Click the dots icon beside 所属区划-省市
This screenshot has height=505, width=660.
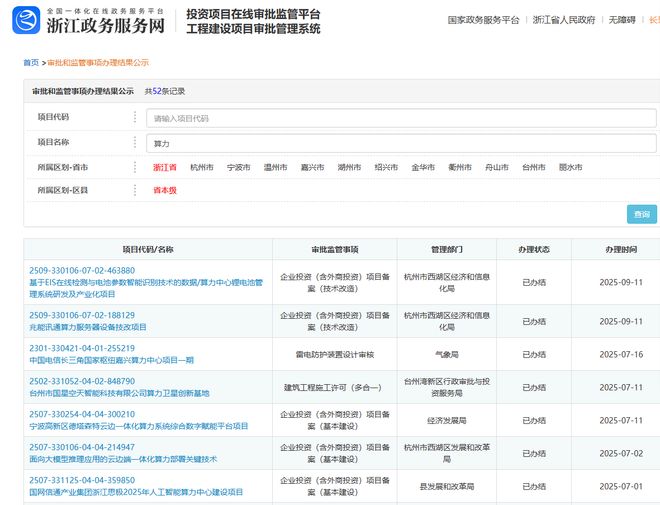(135, 167)
